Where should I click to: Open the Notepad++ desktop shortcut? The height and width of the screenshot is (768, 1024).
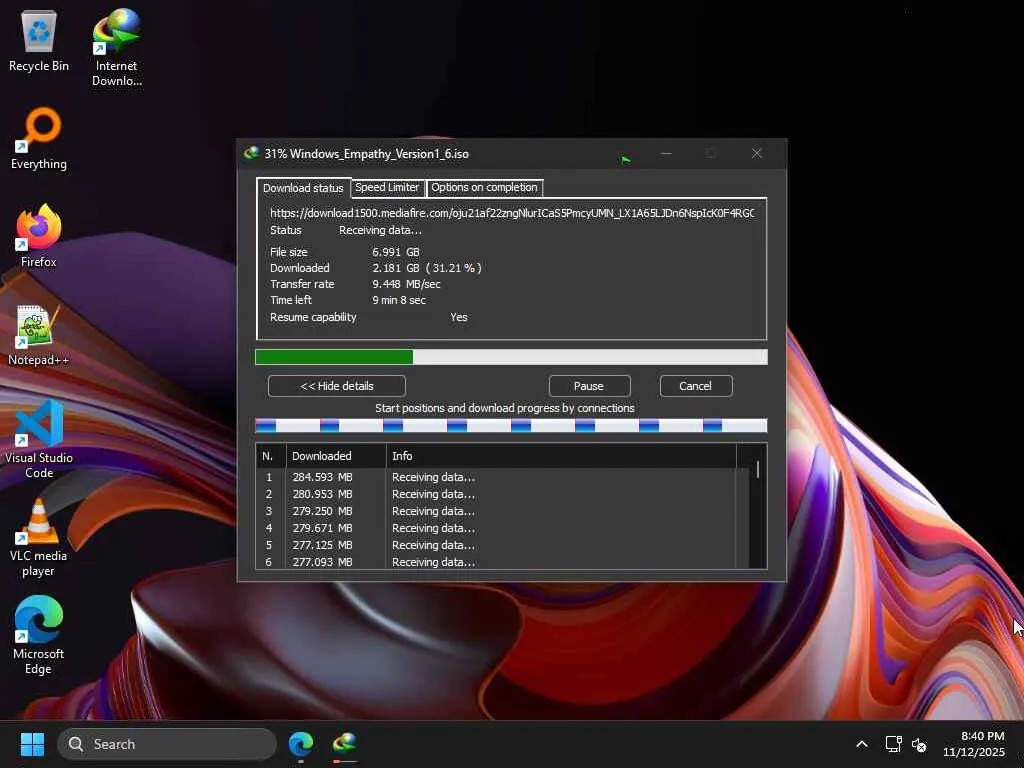point(39,334)
